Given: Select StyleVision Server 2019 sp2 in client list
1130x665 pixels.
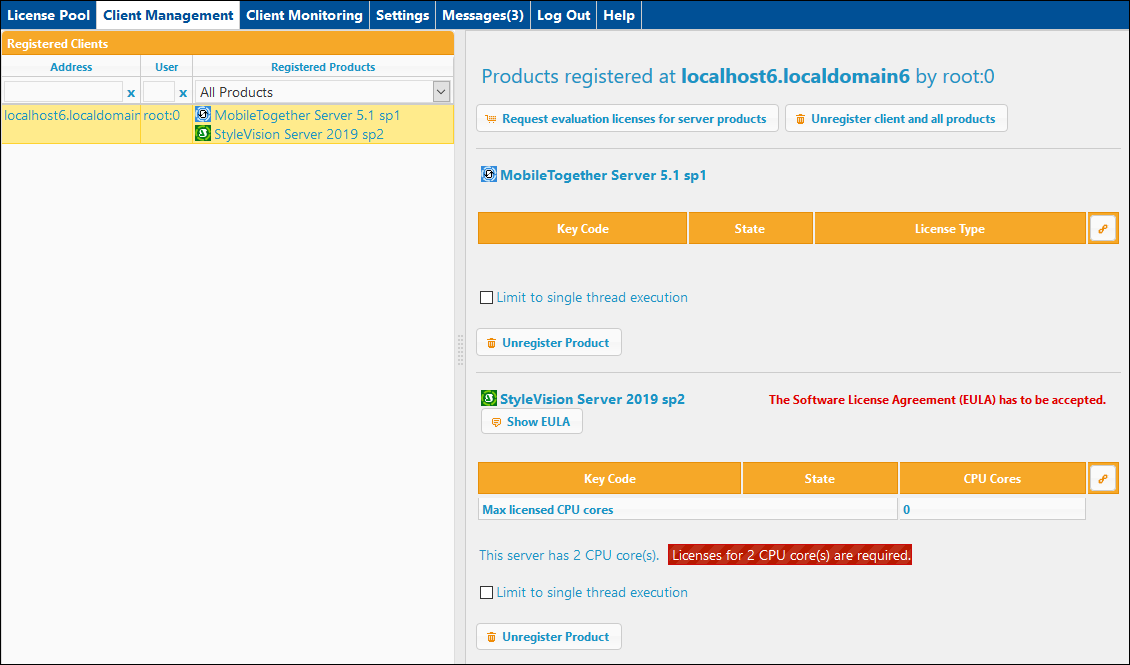Looking at the screenshot, I should (299, 134).
